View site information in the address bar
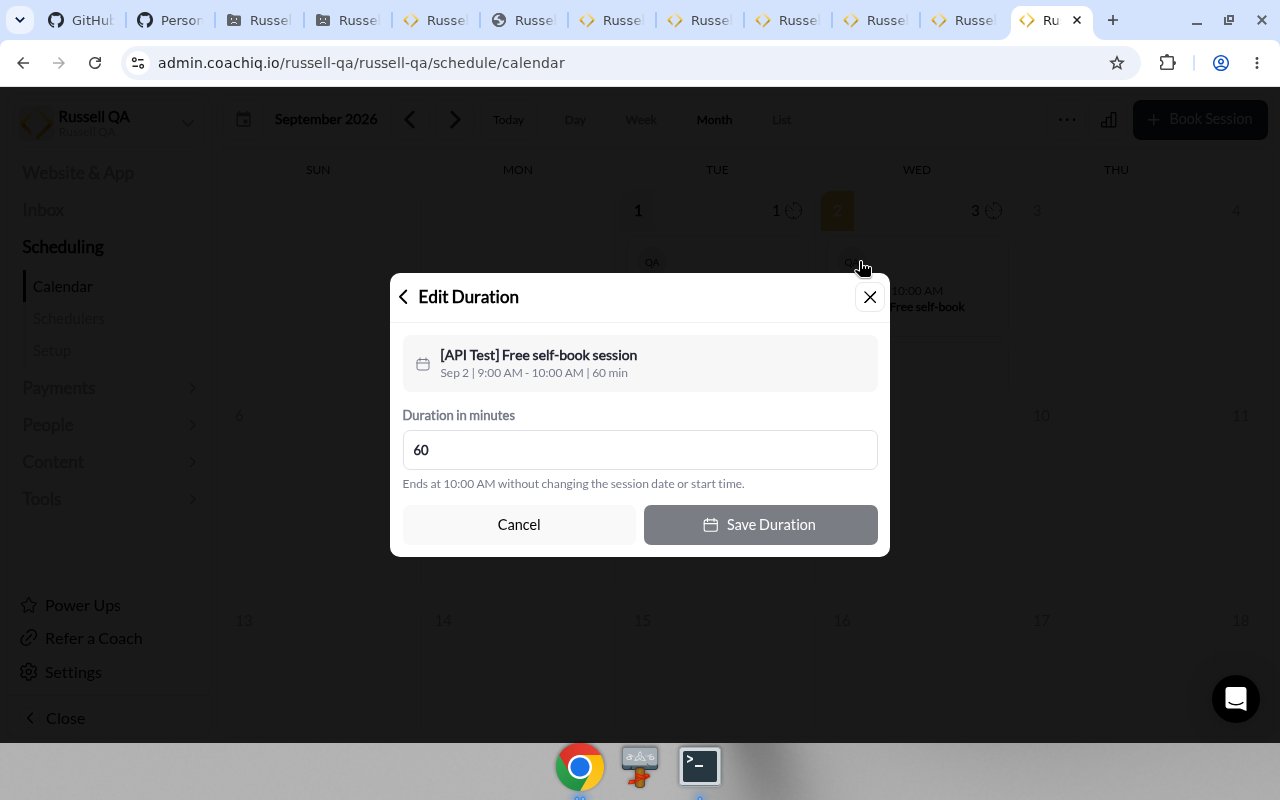The height and width of the screenshot is (800, 1280). tap(139, 63)
